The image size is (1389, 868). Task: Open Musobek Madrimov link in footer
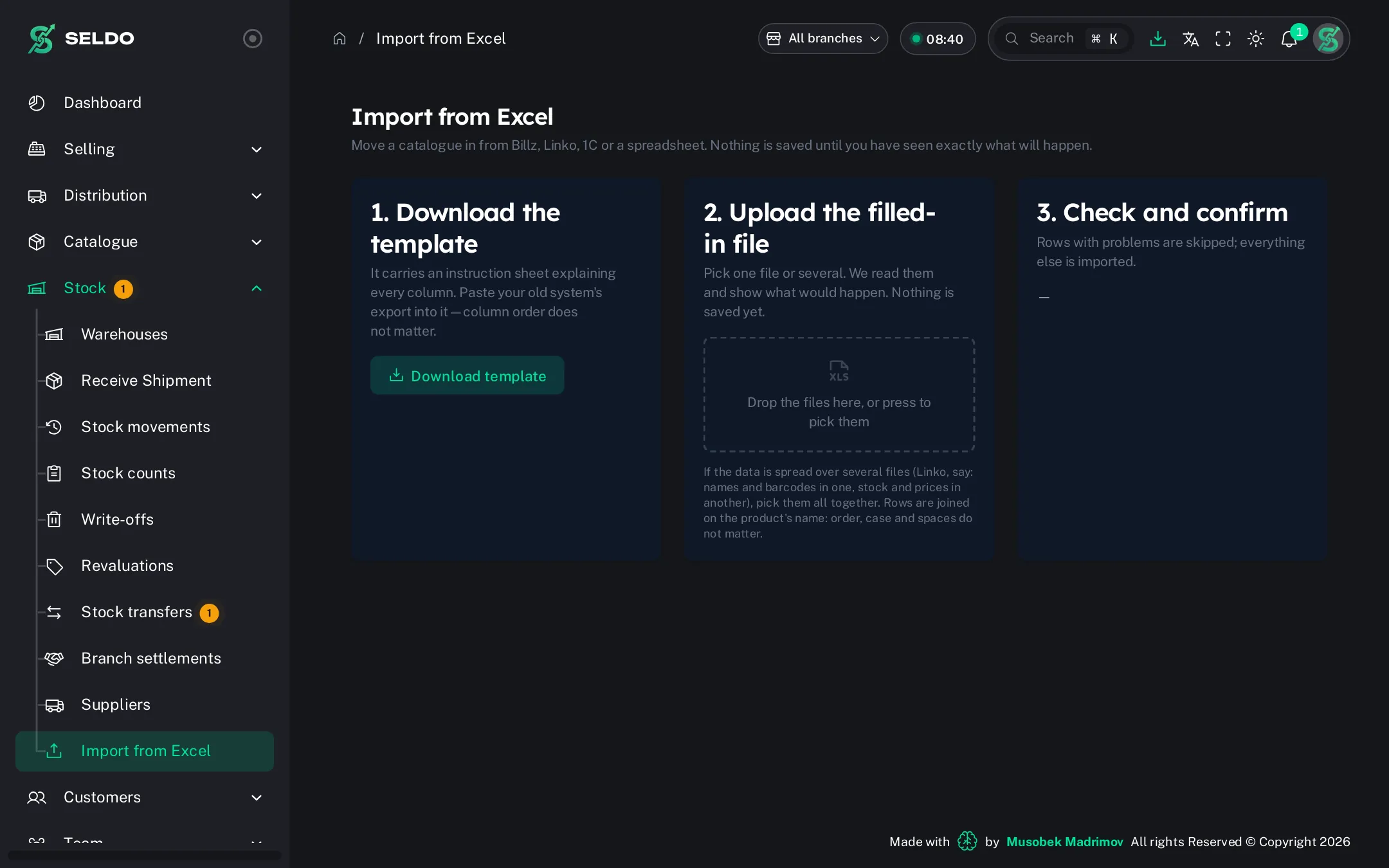coord(1064,842)
